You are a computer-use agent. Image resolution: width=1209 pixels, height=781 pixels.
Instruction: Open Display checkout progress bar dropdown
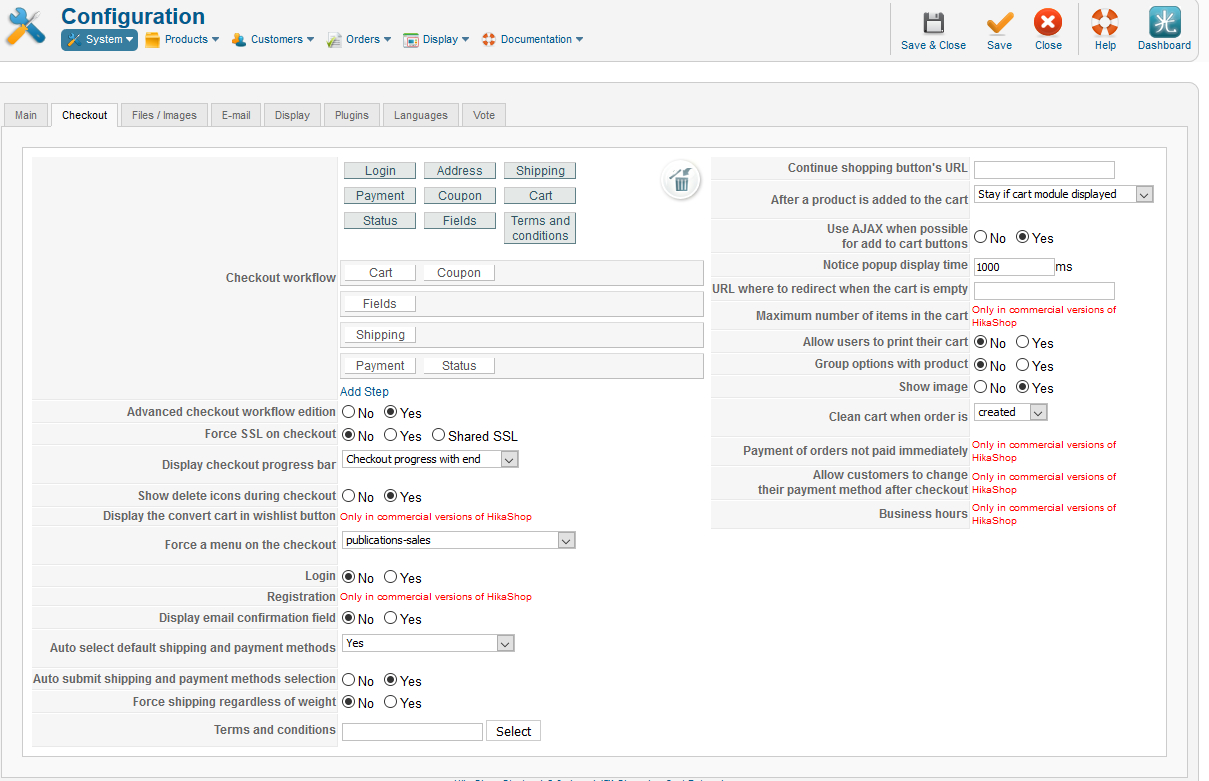click(430, 459)
